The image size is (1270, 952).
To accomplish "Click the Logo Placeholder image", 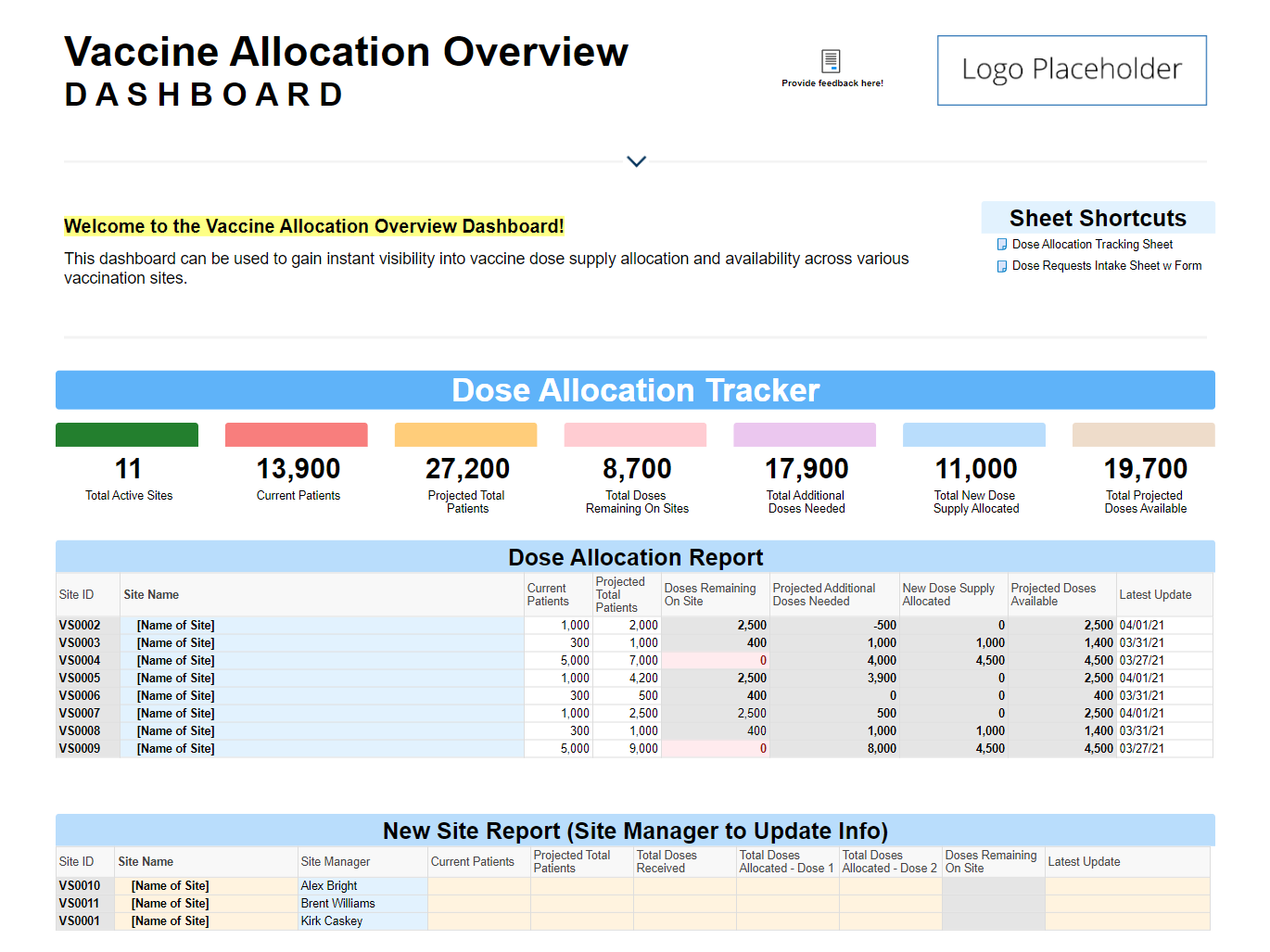I will tap(1072, 70).
